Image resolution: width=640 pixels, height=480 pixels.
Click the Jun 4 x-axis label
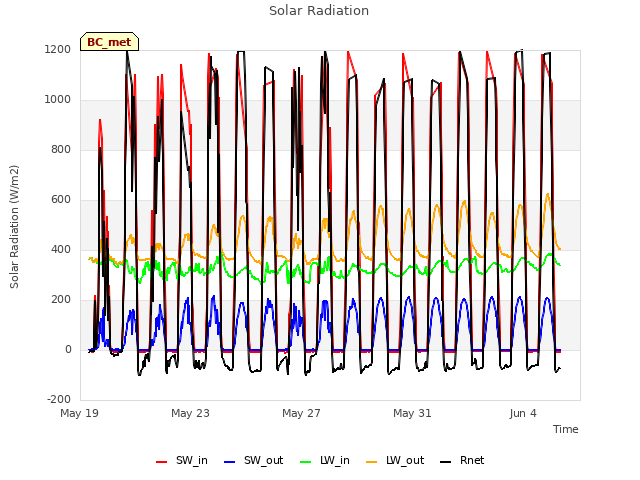[x=523, y=413]
